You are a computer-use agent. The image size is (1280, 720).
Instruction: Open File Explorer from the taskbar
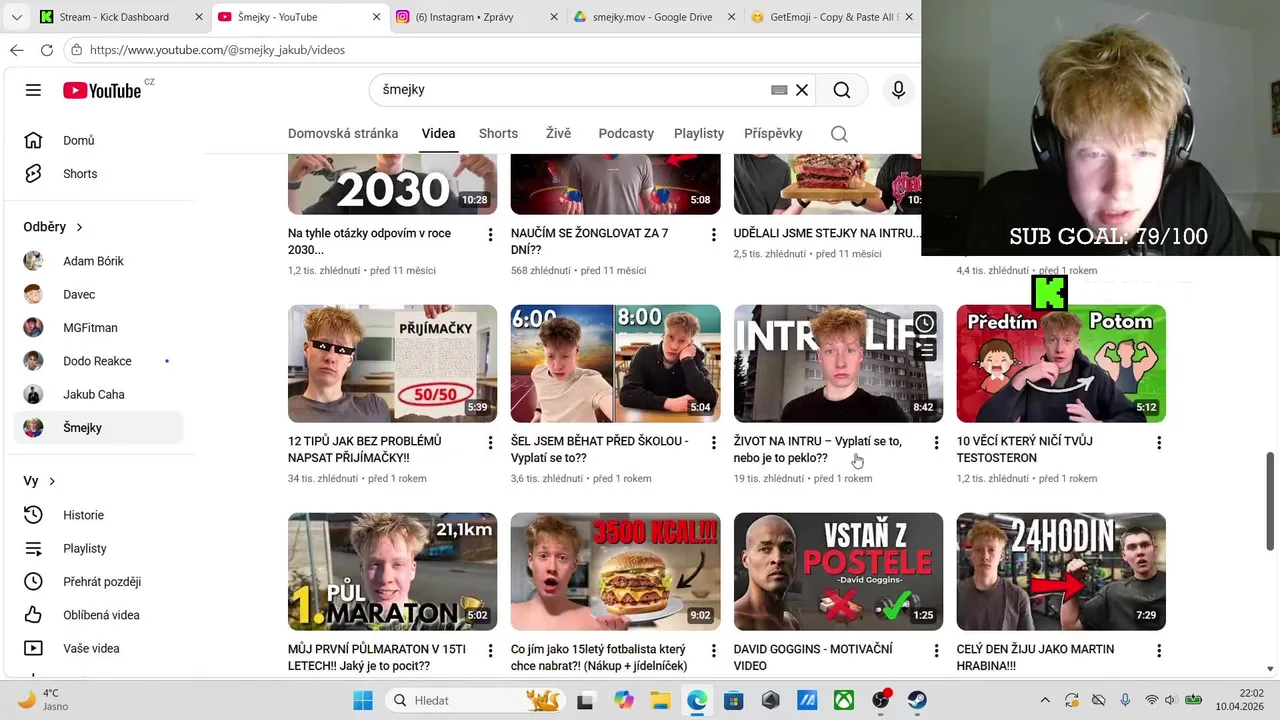click(660, 700)
